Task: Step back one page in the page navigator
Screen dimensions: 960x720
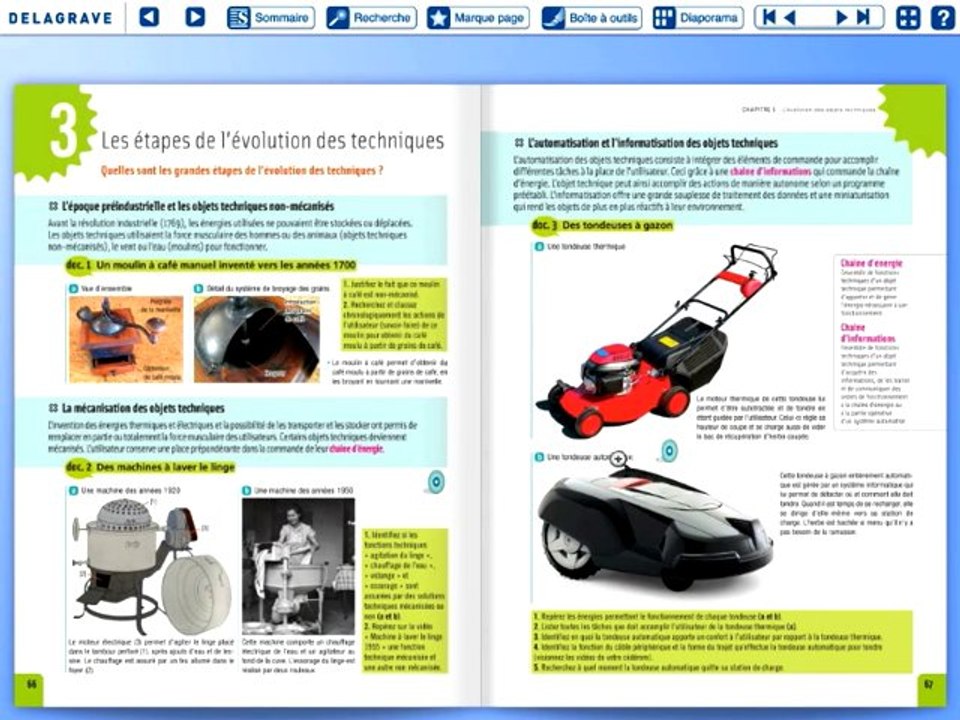Action: click(790, 18)
